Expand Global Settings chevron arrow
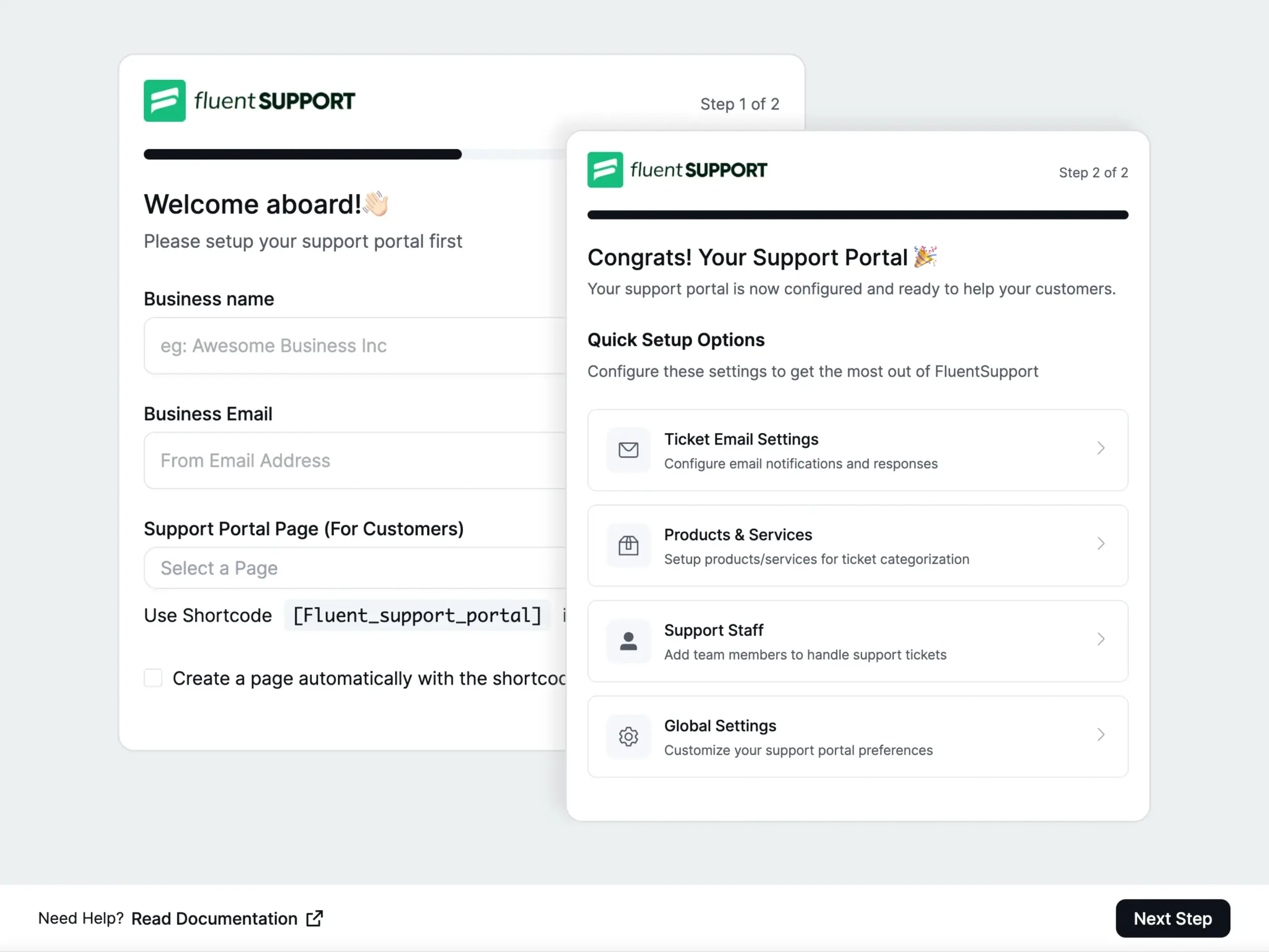The image size is (1269, 952). (1100, 734)
